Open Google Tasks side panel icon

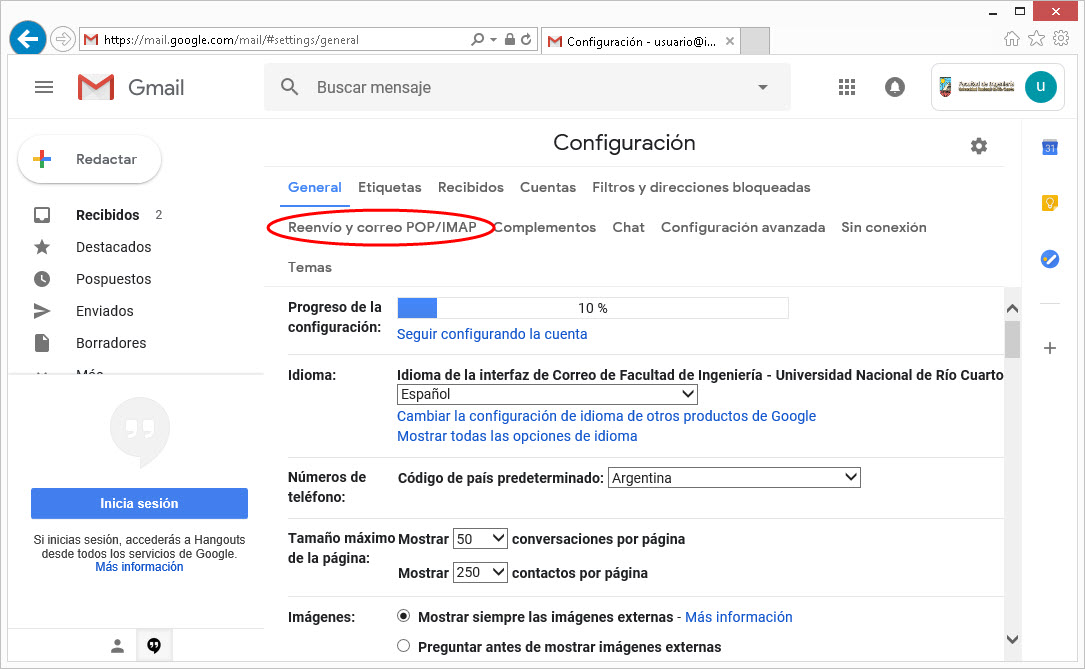pyautogui.click(x=1050, y=259)
